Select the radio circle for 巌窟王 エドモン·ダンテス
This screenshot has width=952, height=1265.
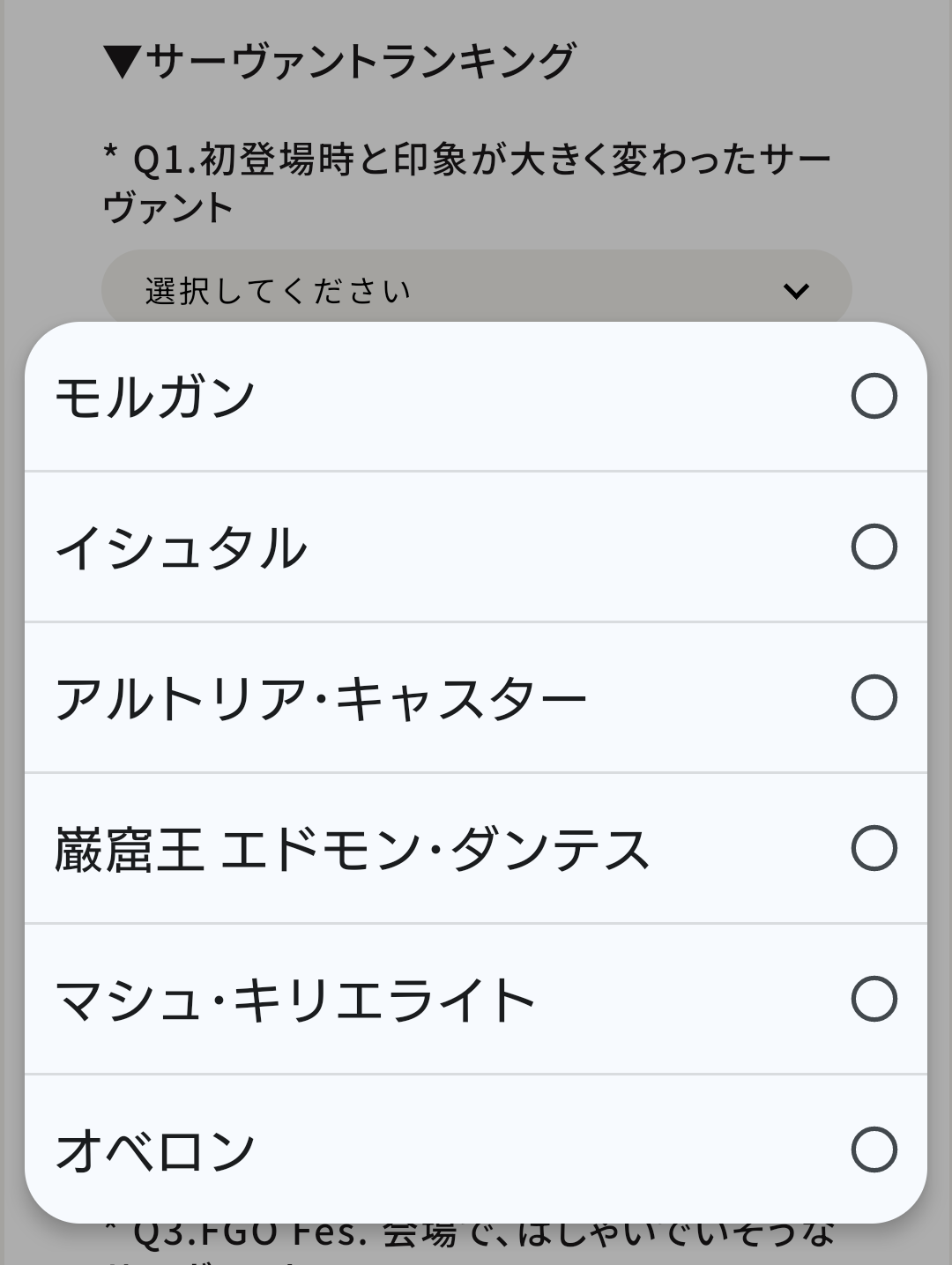(x=874, y=848)
